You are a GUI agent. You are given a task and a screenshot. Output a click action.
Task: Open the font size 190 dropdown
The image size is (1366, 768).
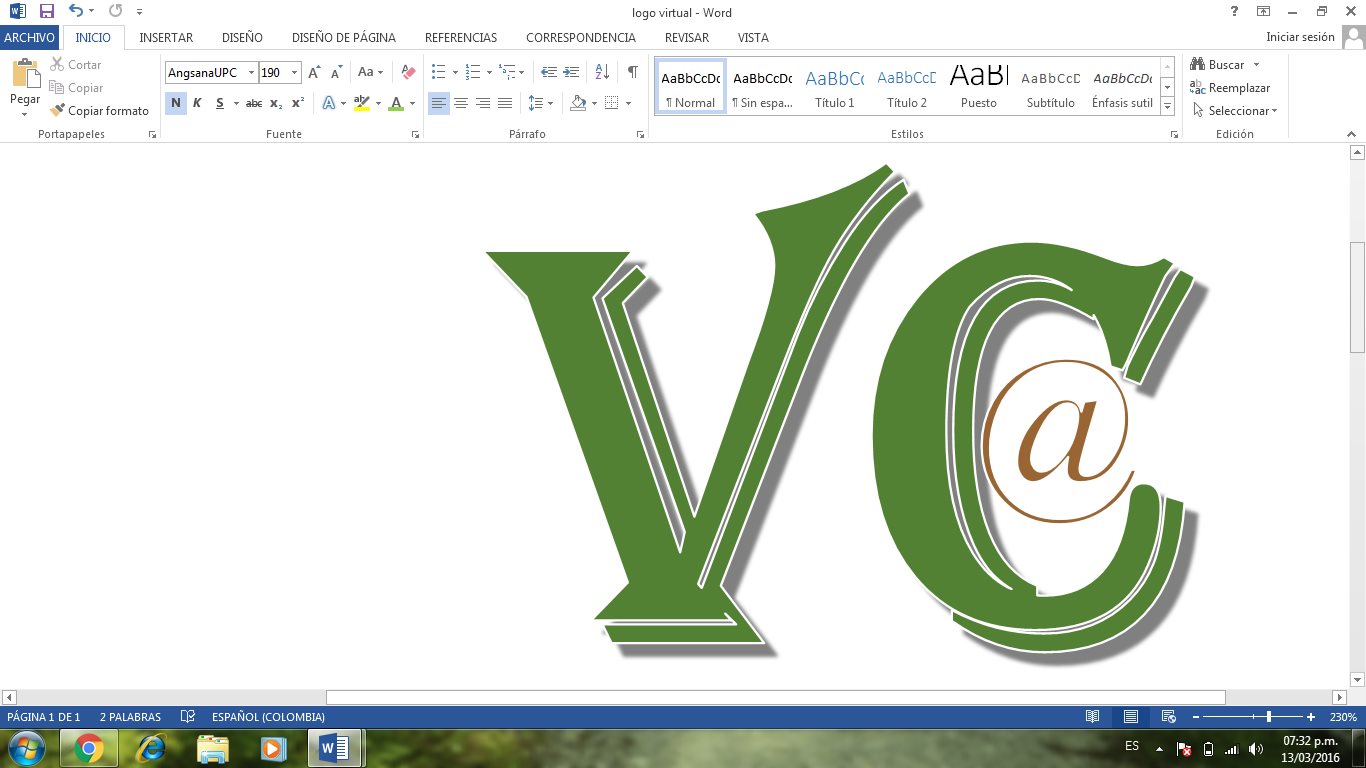(x=295, y=73)
